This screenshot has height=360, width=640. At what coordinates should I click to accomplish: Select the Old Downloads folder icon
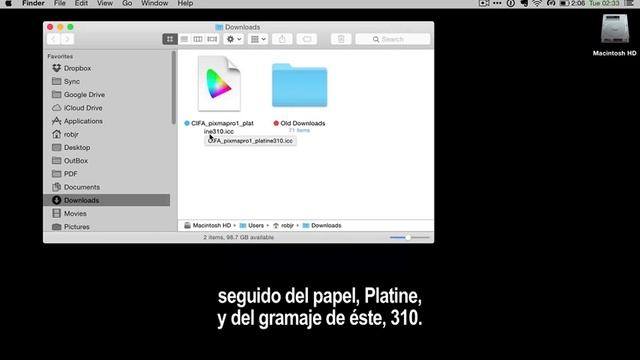[300, 85]
